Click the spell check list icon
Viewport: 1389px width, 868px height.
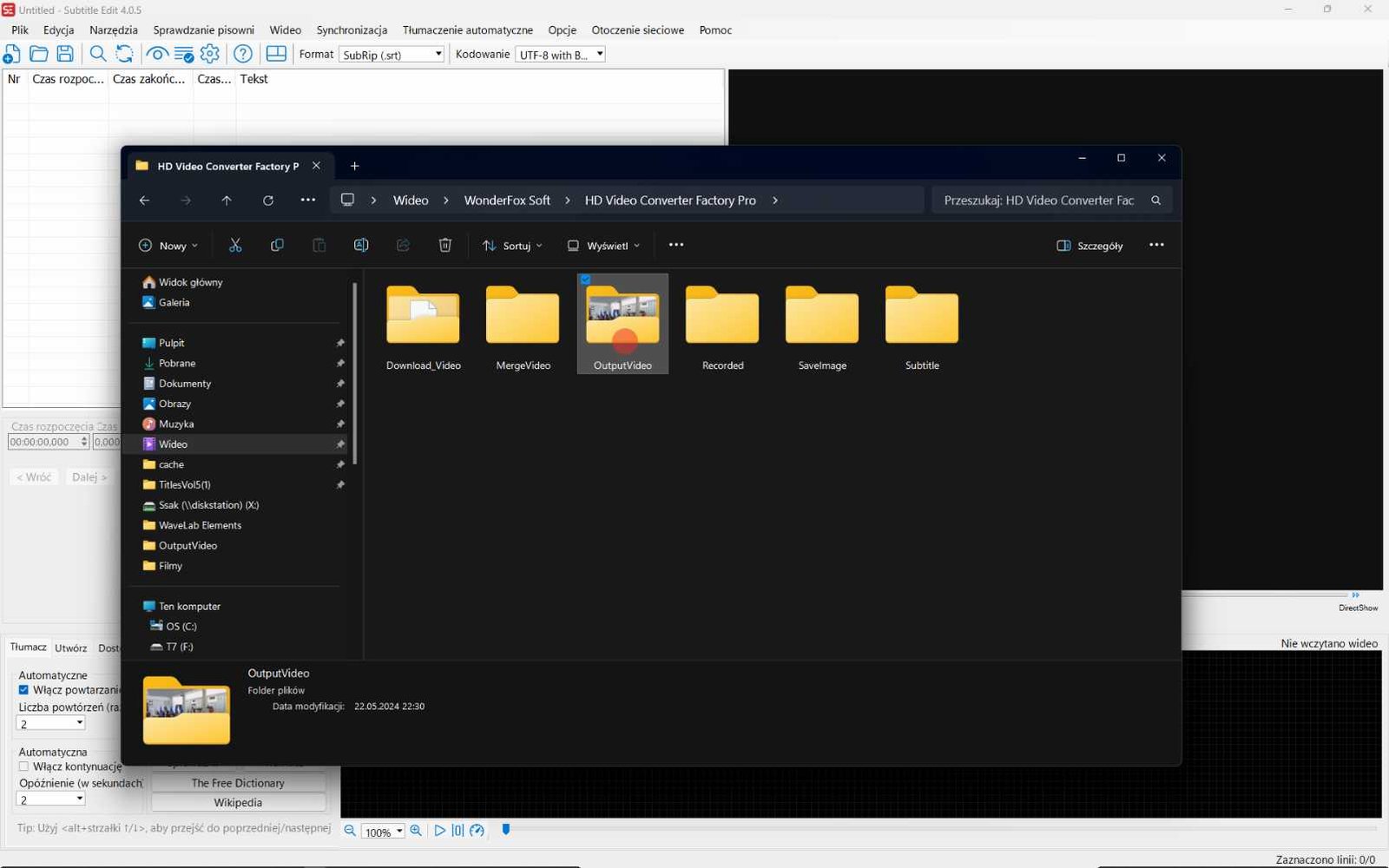coord(184,54)
